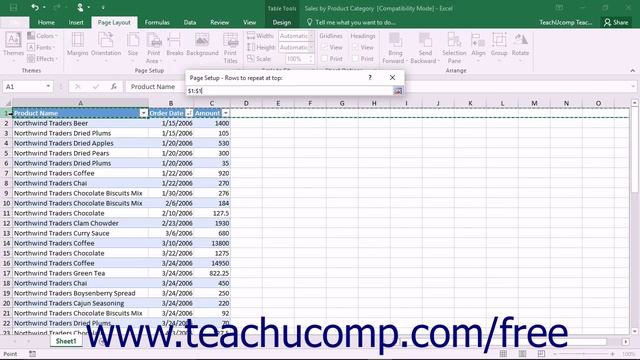Toggle Gridlines Print checkbox
640x360 pixels.
click(325, 59)
